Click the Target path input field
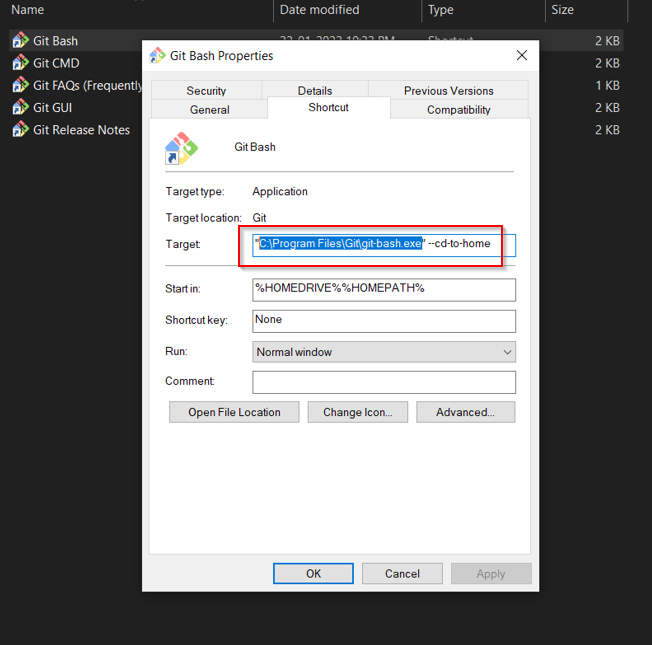Image resolution: width=652 pixels, height=645 pixels. (384, 245)
